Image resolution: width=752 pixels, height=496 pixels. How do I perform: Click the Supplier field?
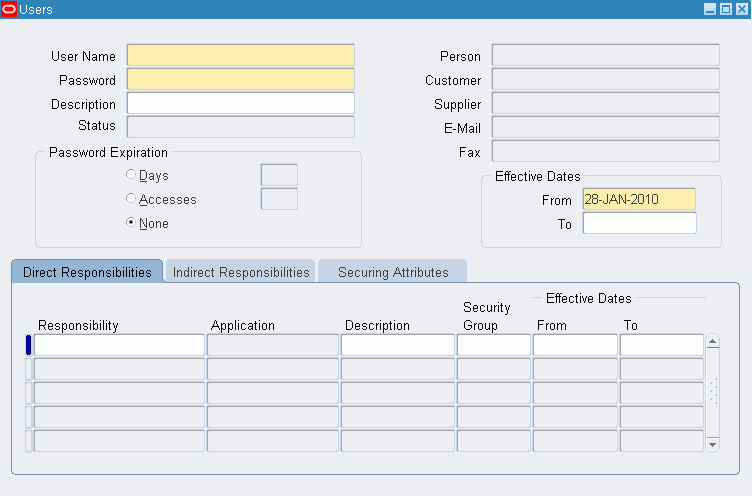click(606, 103)
